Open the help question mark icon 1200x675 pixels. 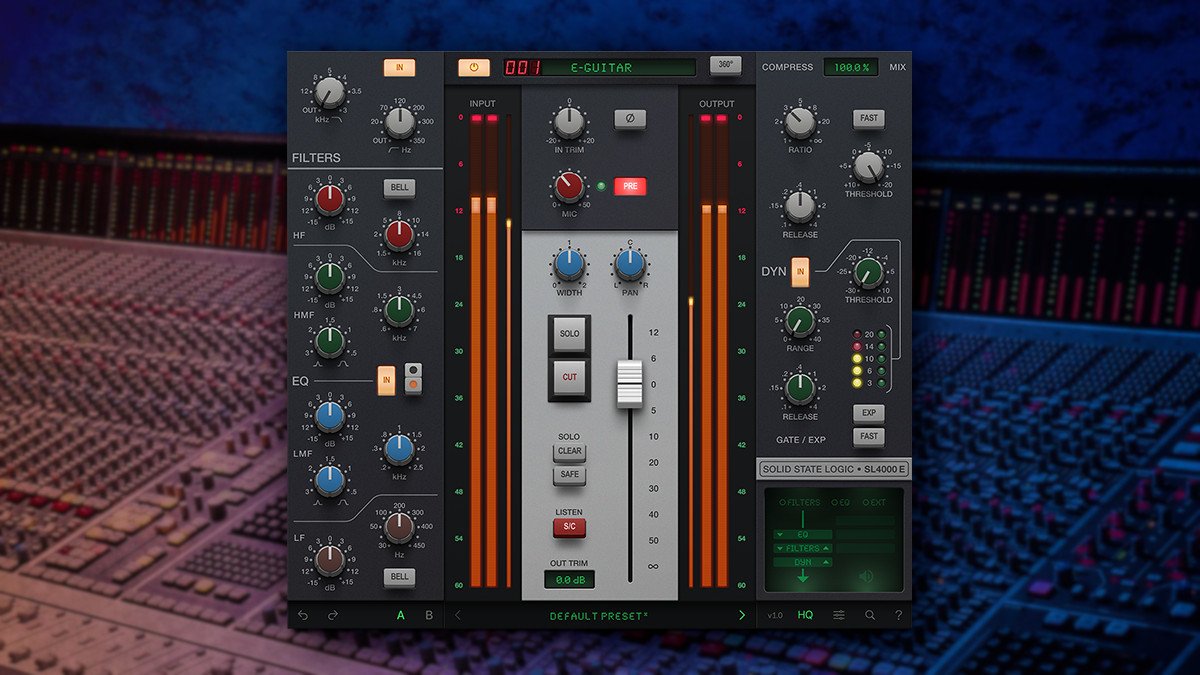[898, 615]
